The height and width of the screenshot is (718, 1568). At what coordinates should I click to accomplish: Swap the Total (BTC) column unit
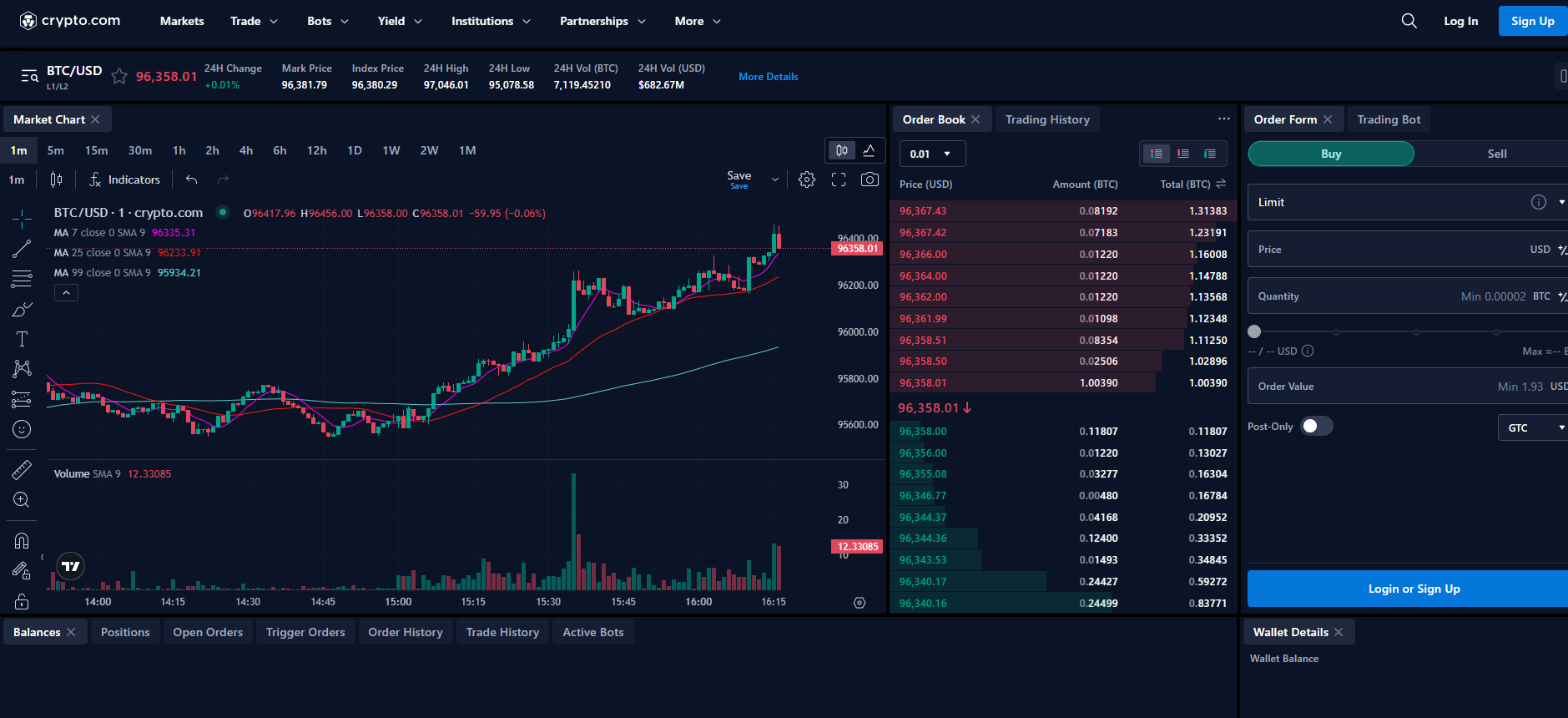click(x=1221, y=184)
